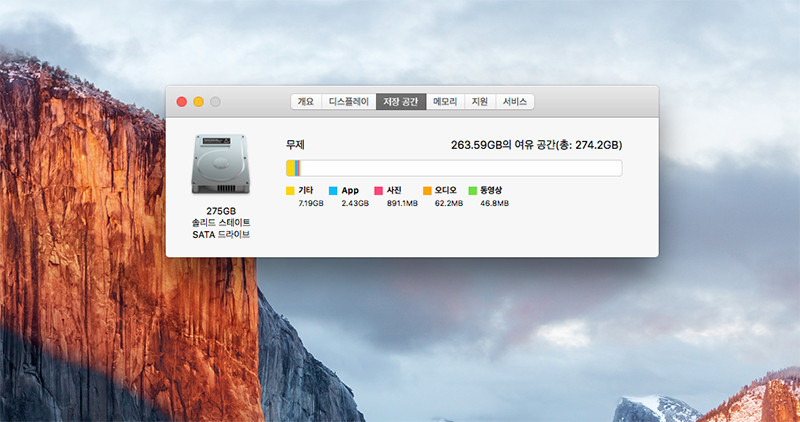Viewport: 800px width, 422px height.
Task: Click the 솔리드 스테이트 drive type text
Action: [221, 222]
